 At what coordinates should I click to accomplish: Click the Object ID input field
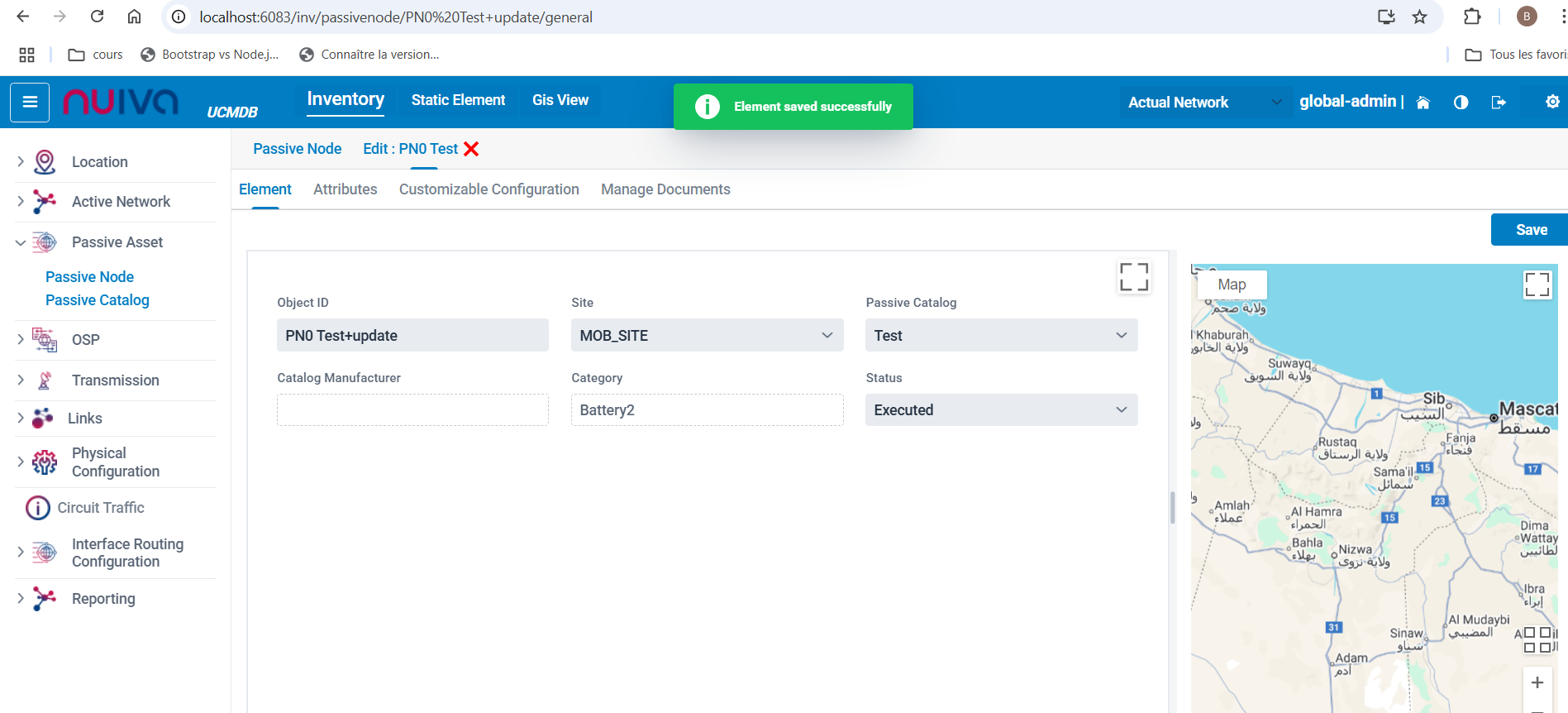point(412,336)
